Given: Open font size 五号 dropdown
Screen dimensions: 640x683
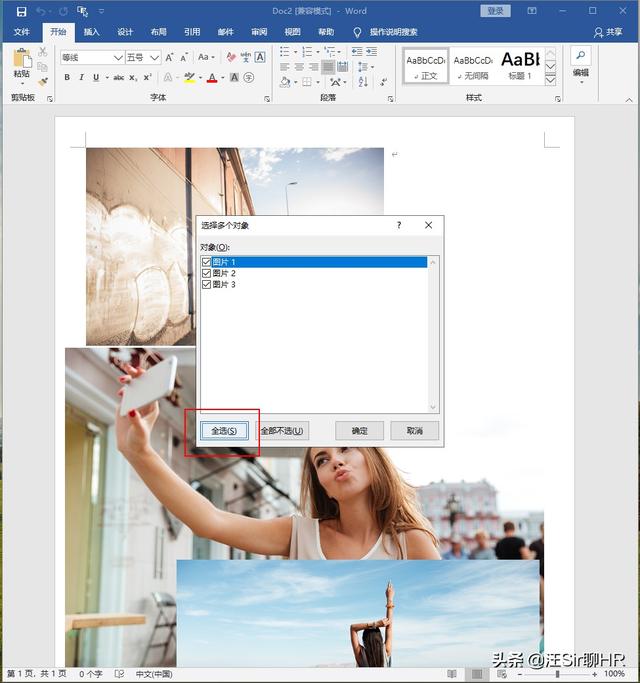Looking at the screenshot, I should point(154,57).
